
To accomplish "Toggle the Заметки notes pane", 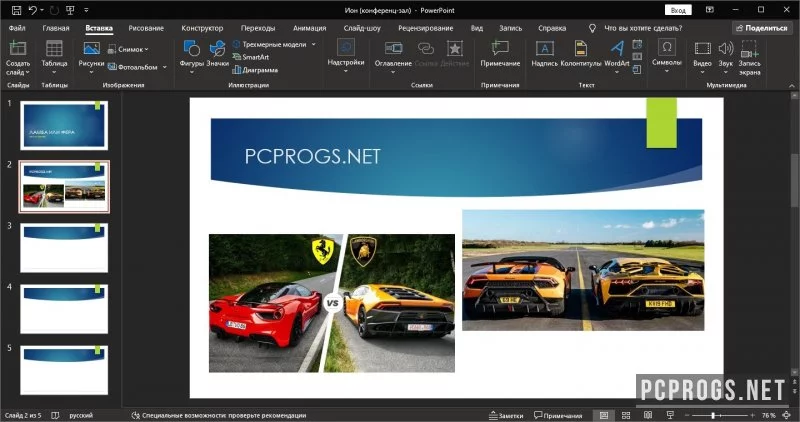I will (x=506, y=415).
